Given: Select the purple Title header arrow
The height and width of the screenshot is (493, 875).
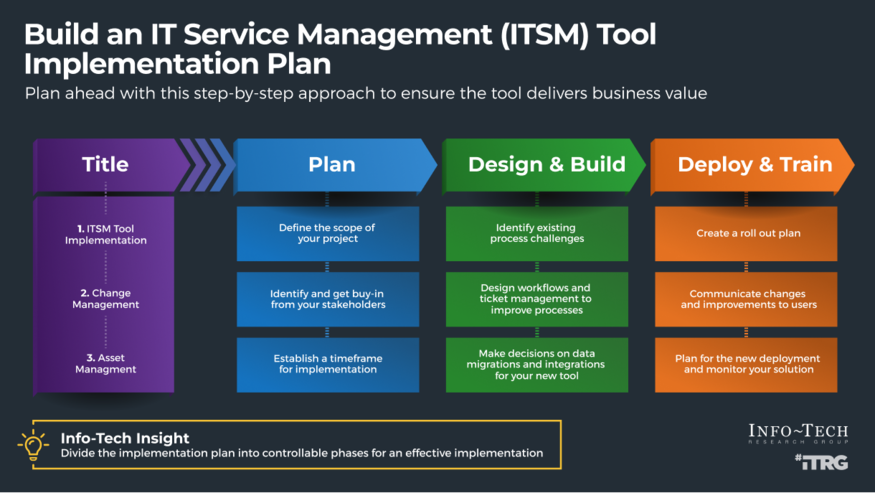Looking at the screenshot, I should tap(106, 164).
